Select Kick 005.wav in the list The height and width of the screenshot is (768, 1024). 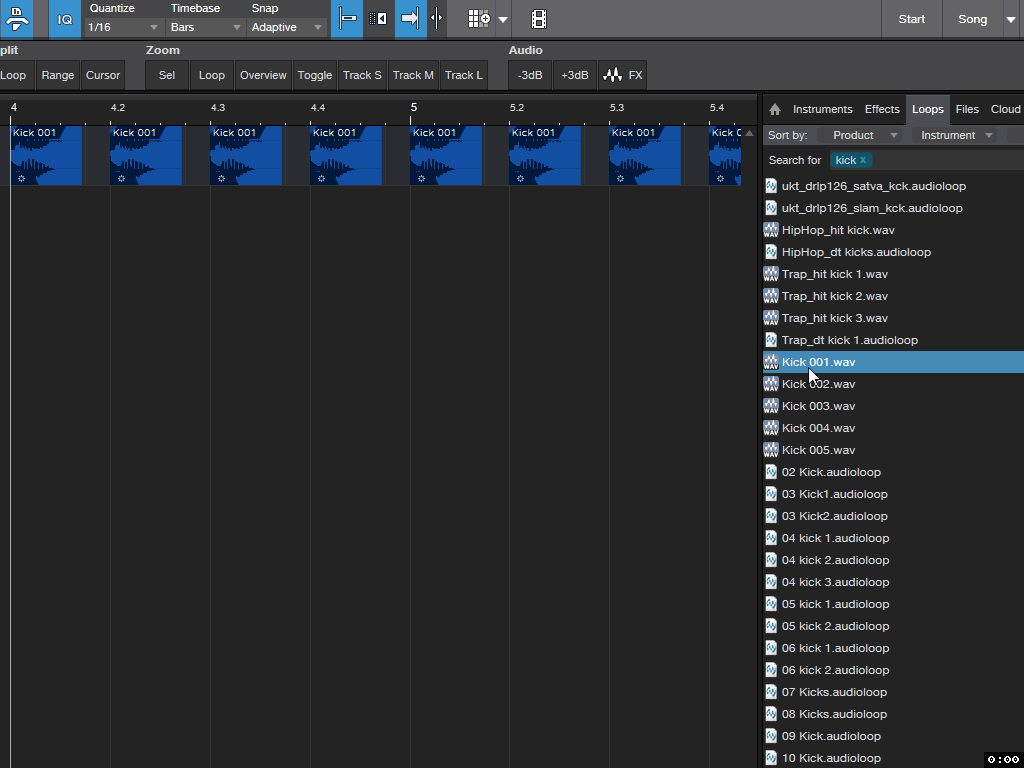[x=893, y=450]
